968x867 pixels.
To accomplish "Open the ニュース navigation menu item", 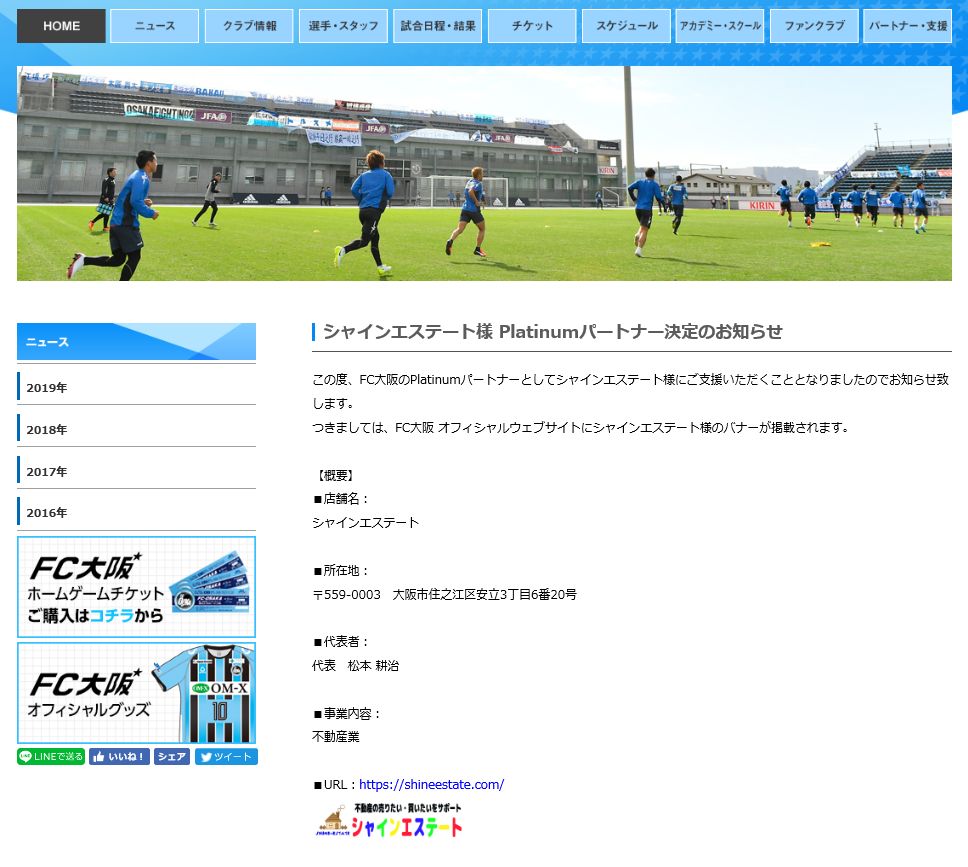I will click(x=154, y=26).
